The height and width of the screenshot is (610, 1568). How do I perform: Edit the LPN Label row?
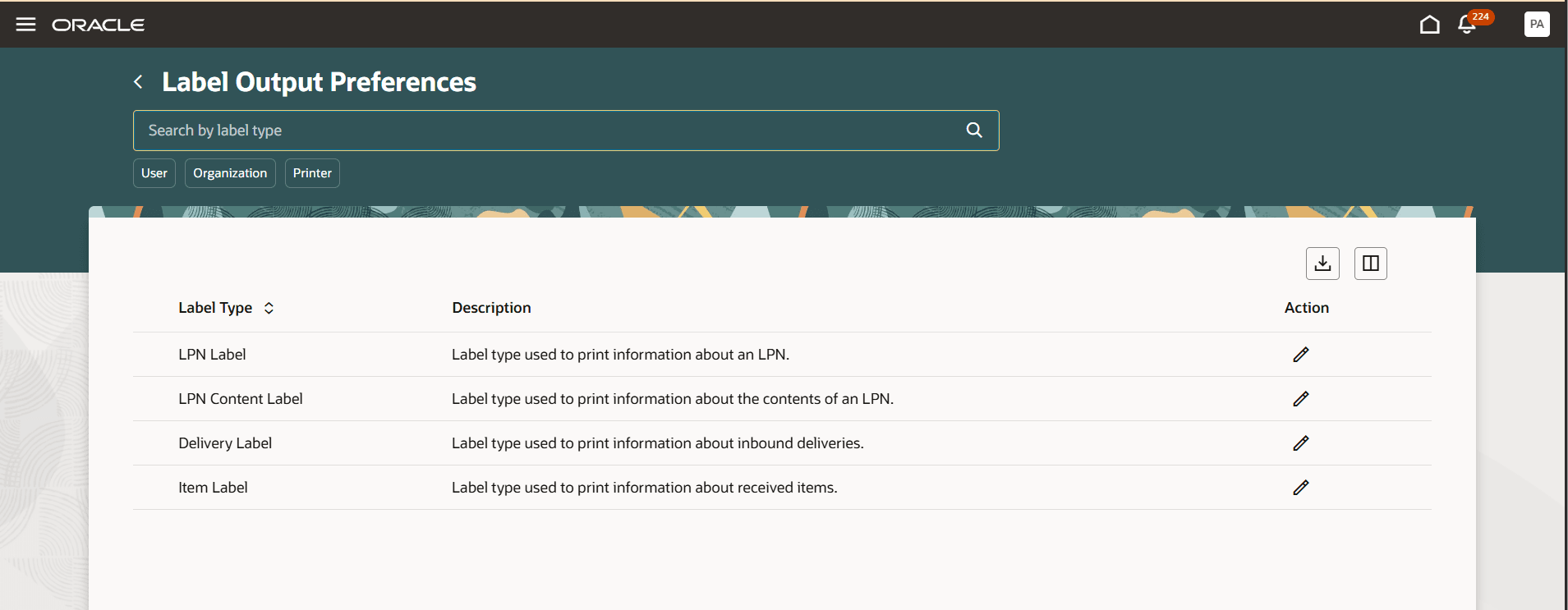point(1301,355)
